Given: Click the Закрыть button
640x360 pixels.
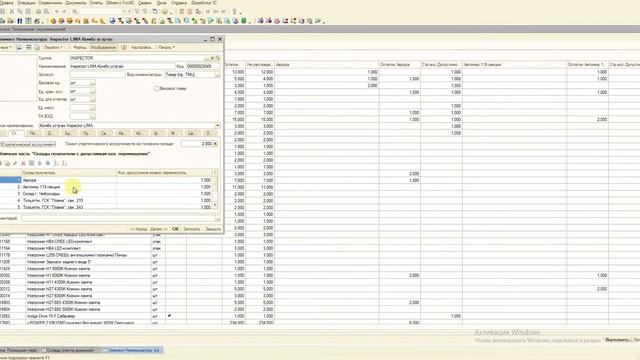Looking at the screenshot, I should point(213,229).
